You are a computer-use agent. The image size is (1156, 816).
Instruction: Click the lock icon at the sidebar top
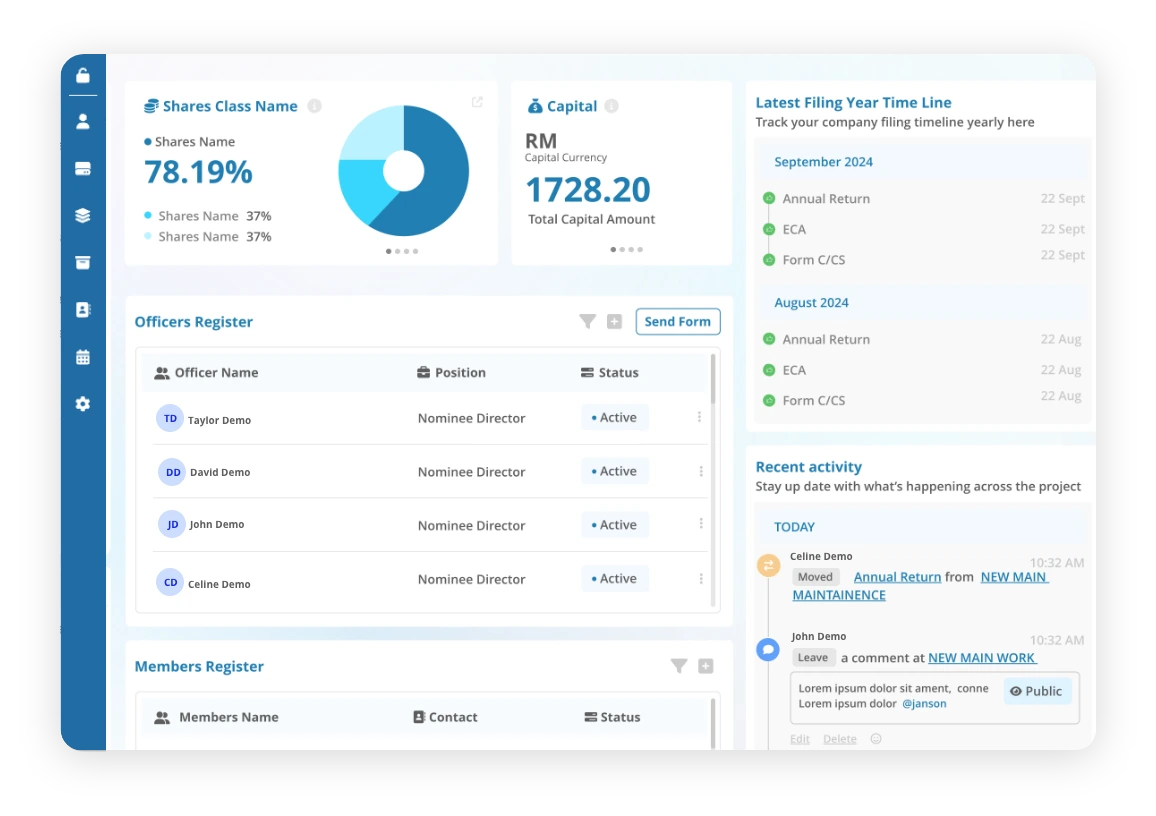[x=83, y=74]
